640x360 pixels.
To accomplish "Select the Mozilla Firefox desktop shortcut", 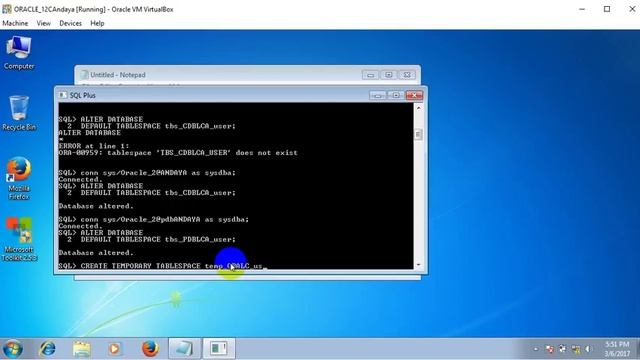I will click(x=19, y=178).
